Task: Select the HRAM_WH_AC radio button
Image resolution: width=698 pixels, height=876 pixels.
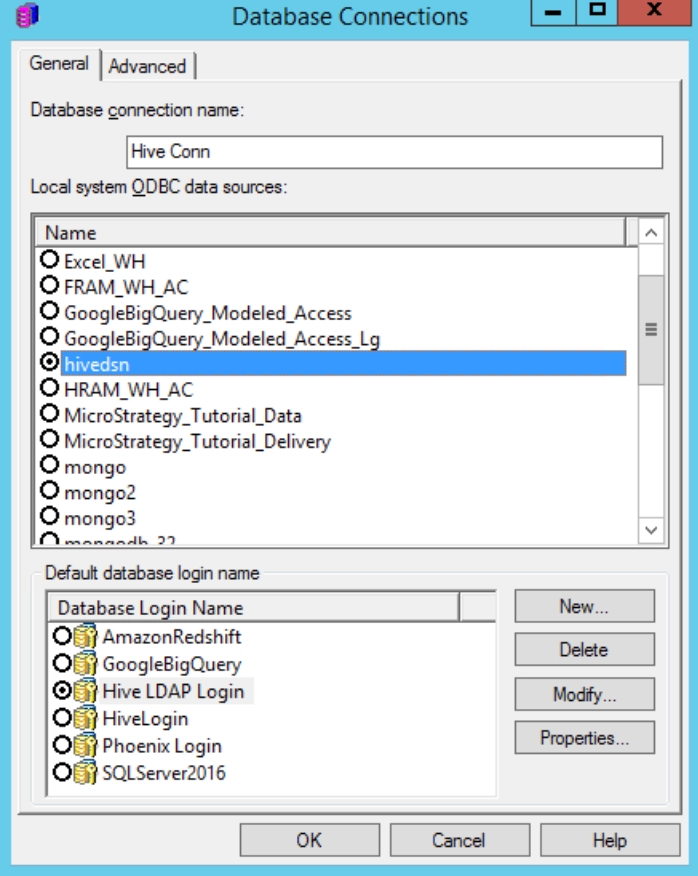Action: (x=50, y=388)
